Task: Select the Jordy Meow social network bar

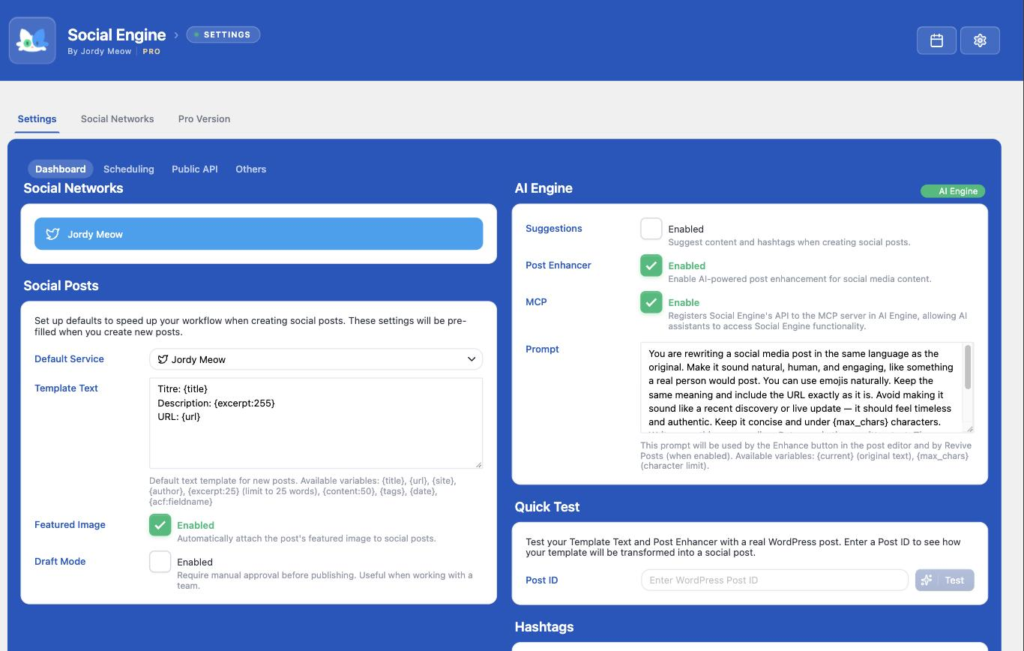Action: (259, 234)
